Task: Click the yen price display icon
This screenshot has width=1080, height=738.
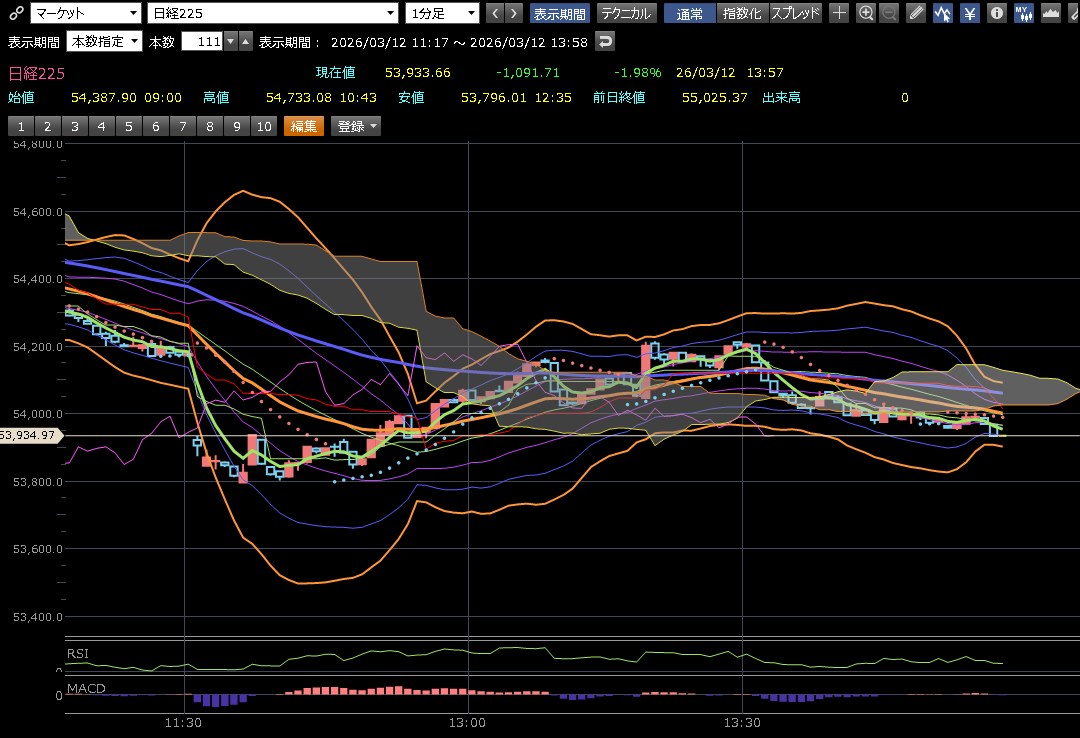Action: [x=970, y=13]
